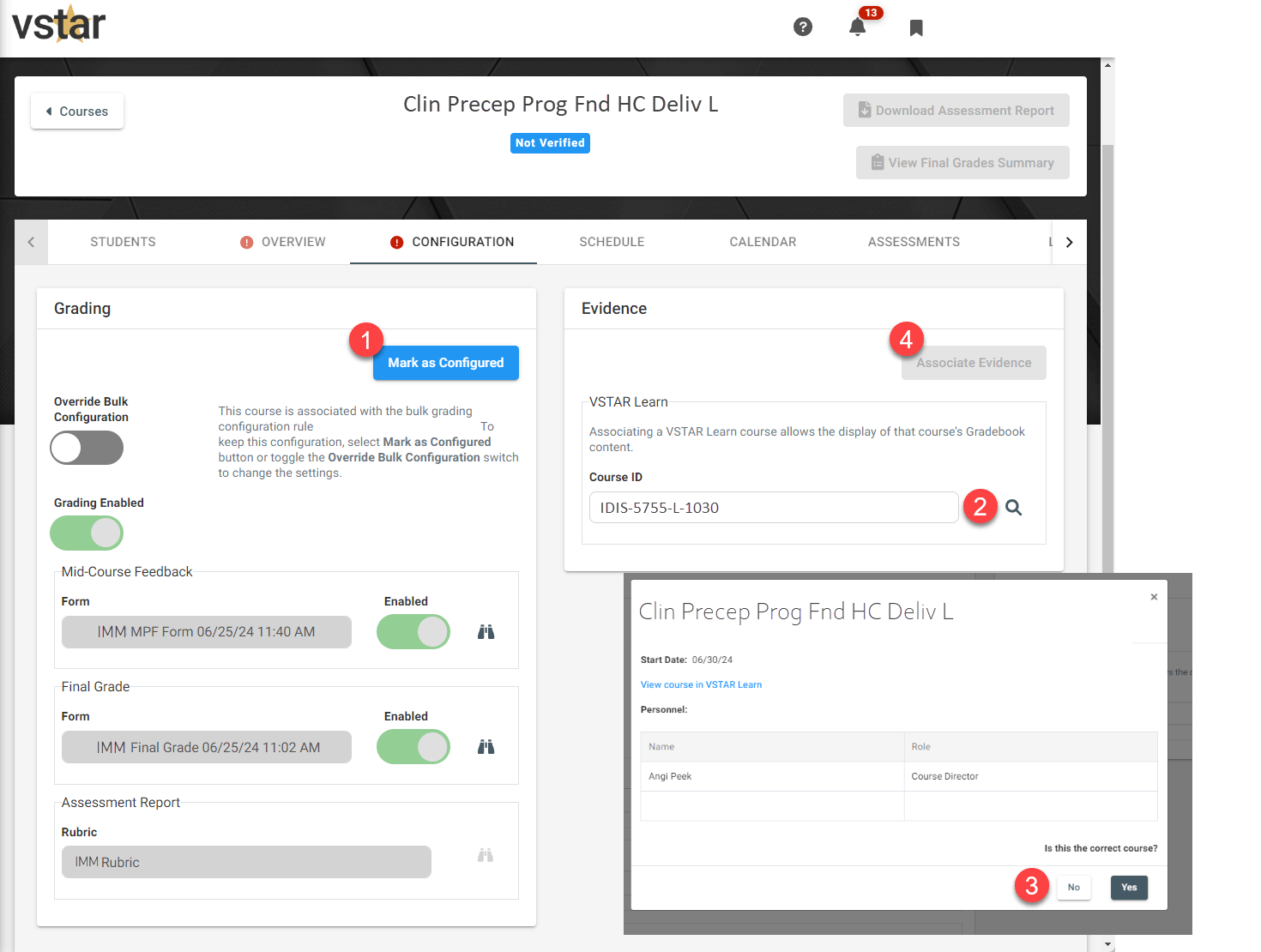The width and height of the screenshot is (1261, 952).
Task: Click the Mid-Course Feedback form field
Action: (207, 632)
